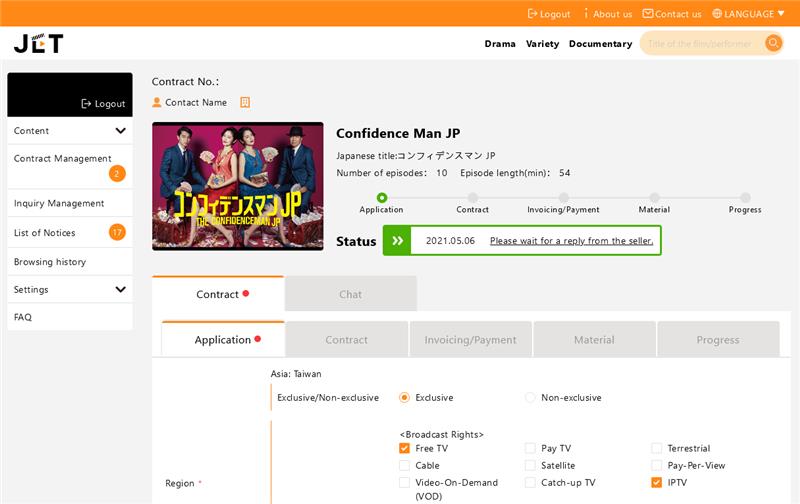Uncheck the Free TV checkbox
The width and height of the screenshot is (800, 504).
pos(405,449)
